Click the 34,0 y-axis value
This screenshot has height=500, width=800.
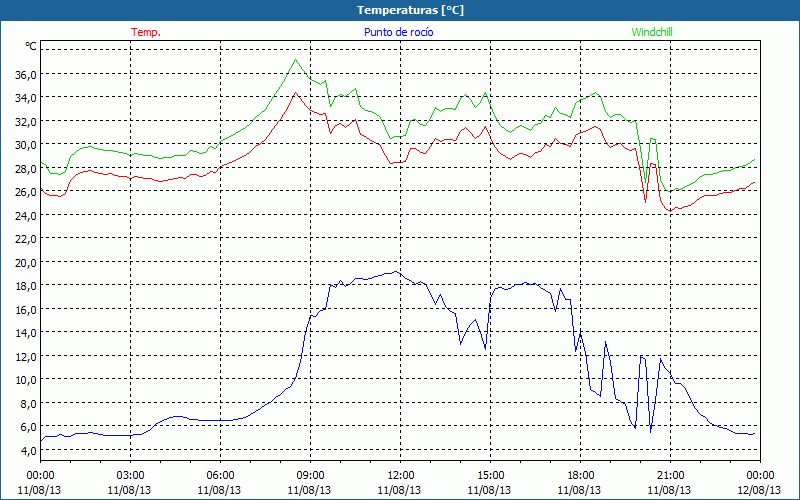point(26,98)
